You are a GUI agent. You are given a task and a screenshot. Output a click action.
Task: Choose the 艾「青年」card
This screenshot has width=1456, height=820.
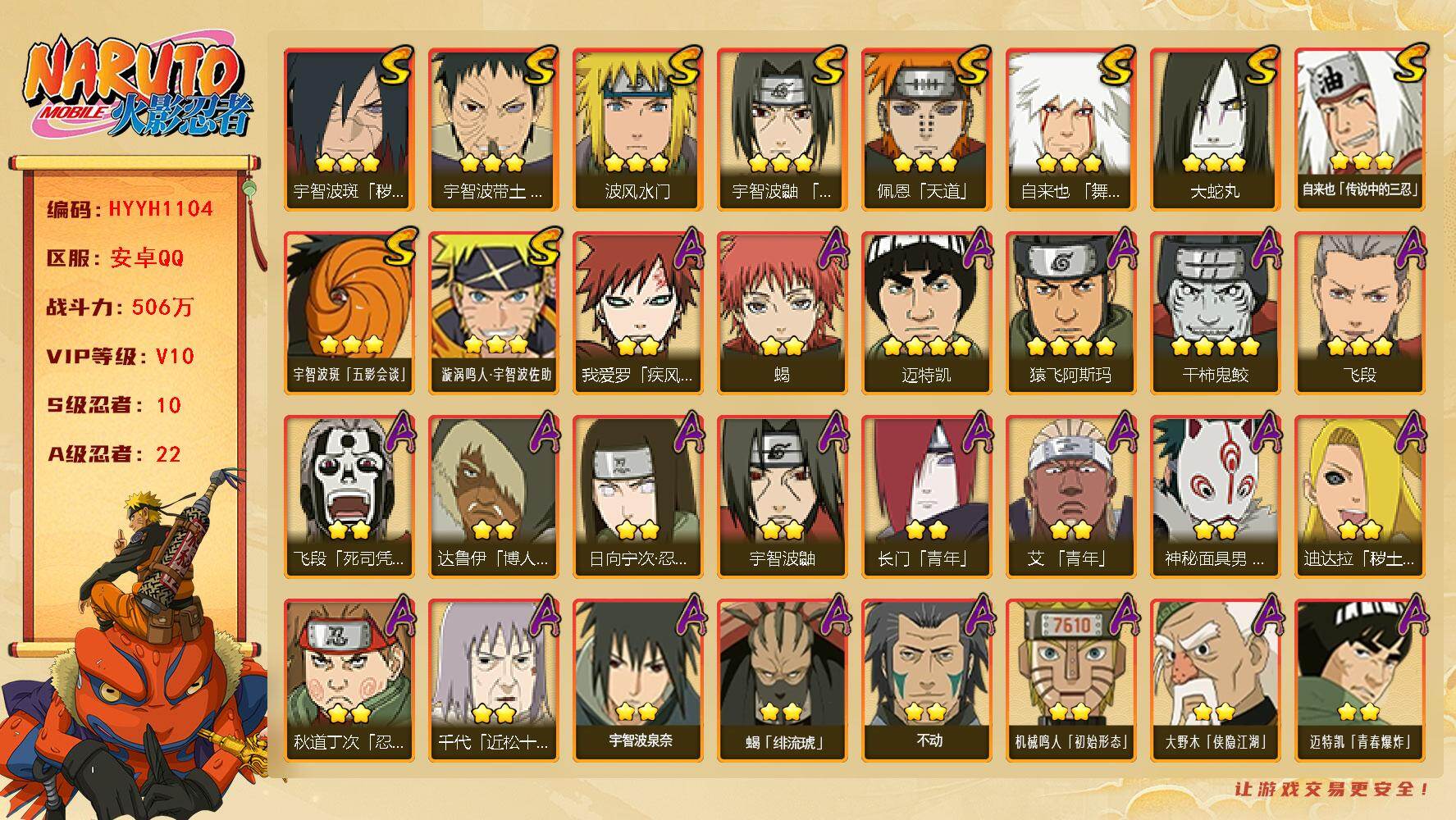[1070, 496]
